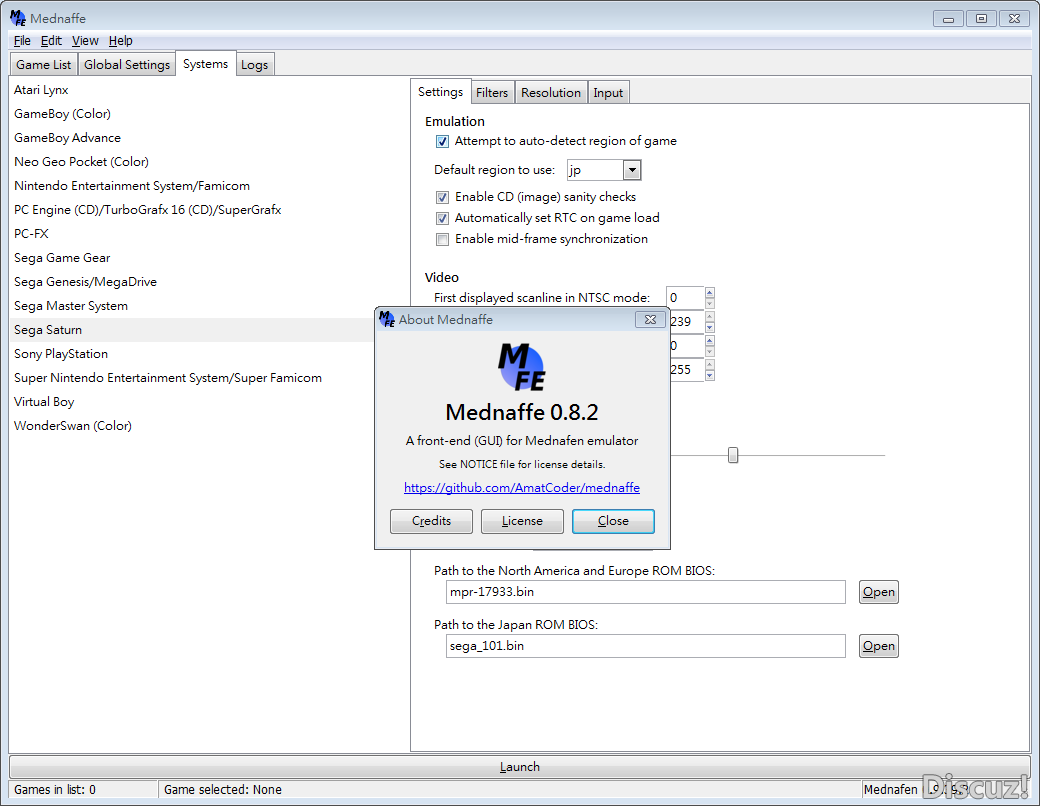Click the slider handle in Settings panel
The height and width of the screenshot is (806, 1040).
(x=733, y=455)
